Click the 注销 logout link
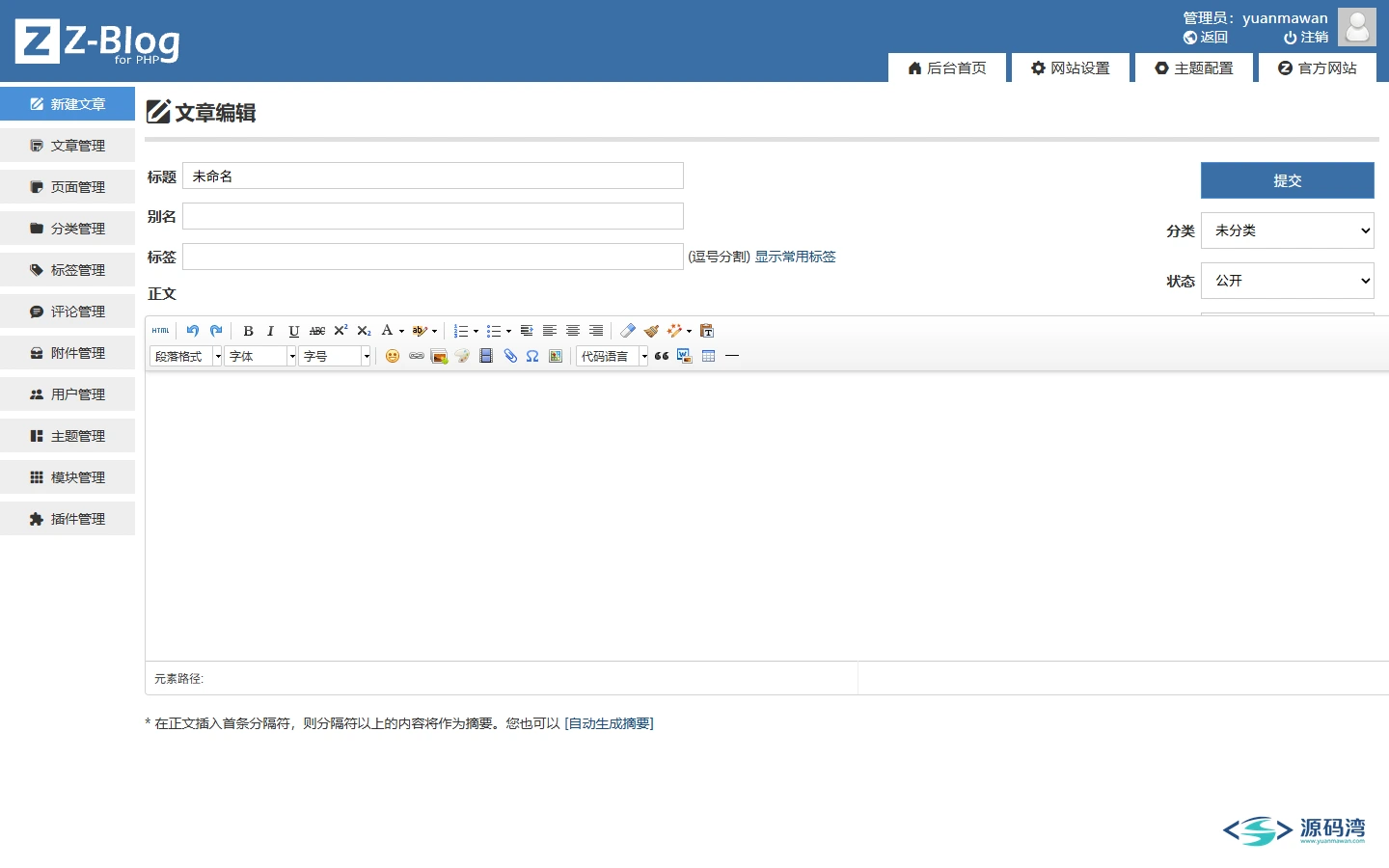 click(1306, 37)
